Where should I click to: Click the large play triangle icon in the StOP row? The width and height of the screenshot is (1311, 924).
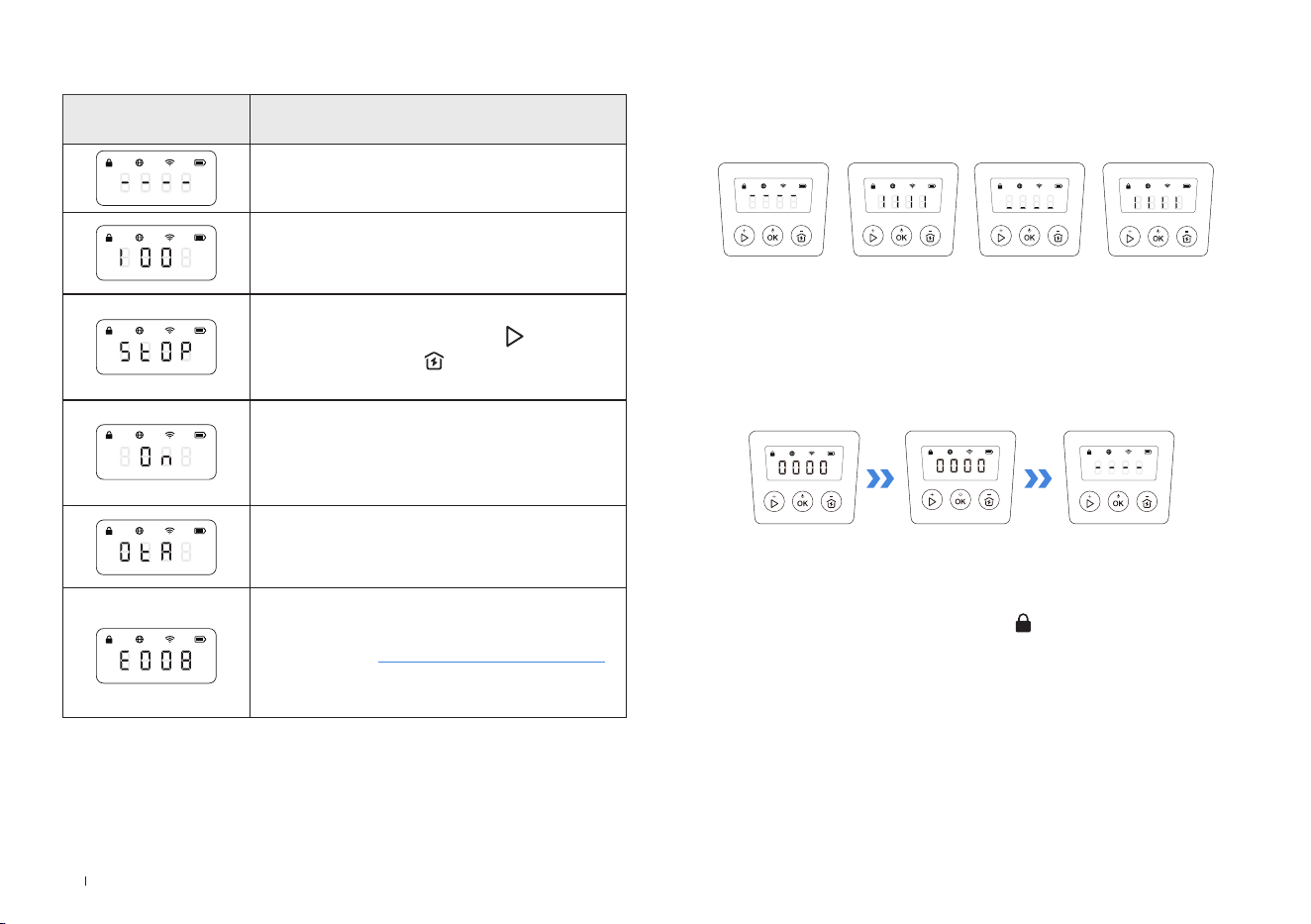point(514,337)
